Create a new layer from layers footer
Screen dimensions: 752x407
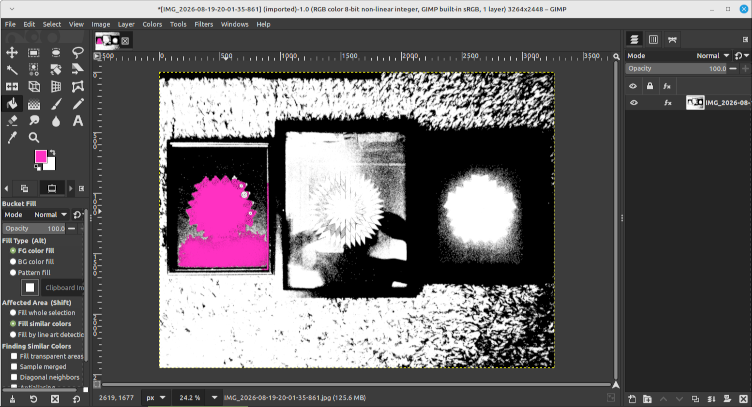pos(632,399)
